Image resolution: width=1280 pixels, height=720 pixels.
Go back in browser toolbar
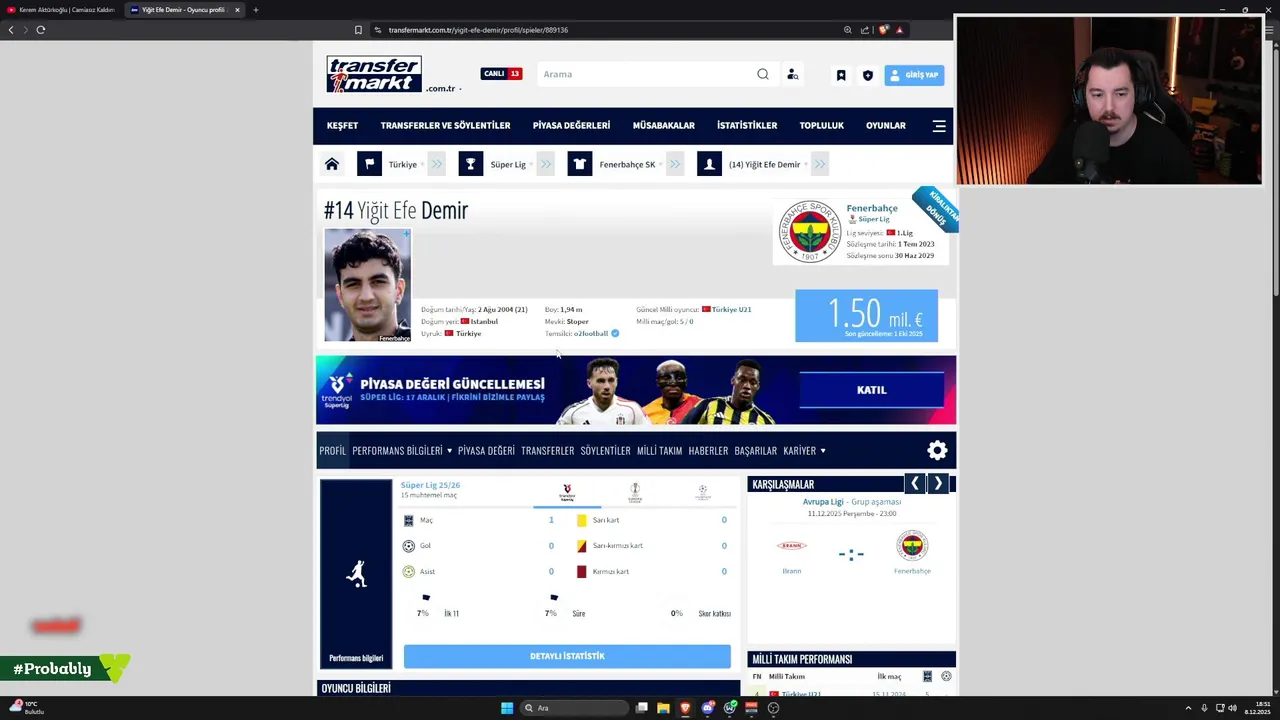coord(11,30)
